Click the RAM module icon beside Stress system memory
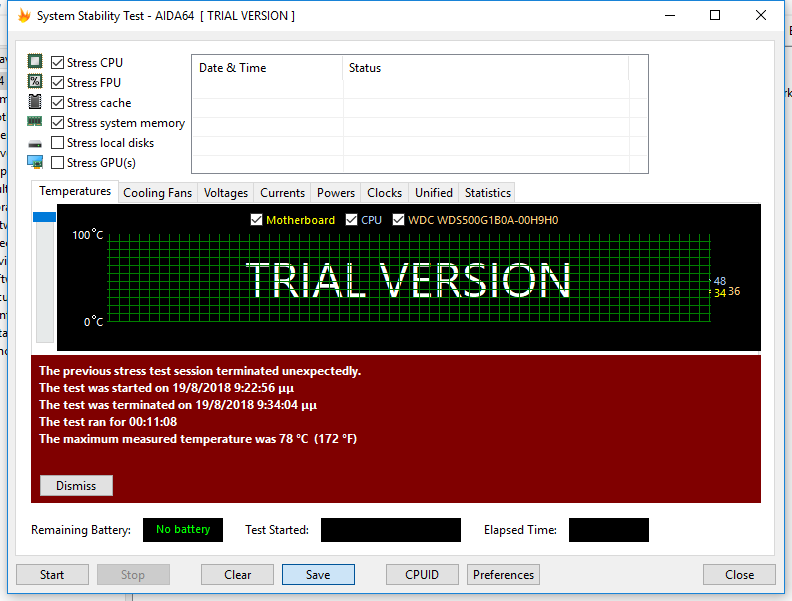This screenshot has width=792, height=601. pos(35,121)
